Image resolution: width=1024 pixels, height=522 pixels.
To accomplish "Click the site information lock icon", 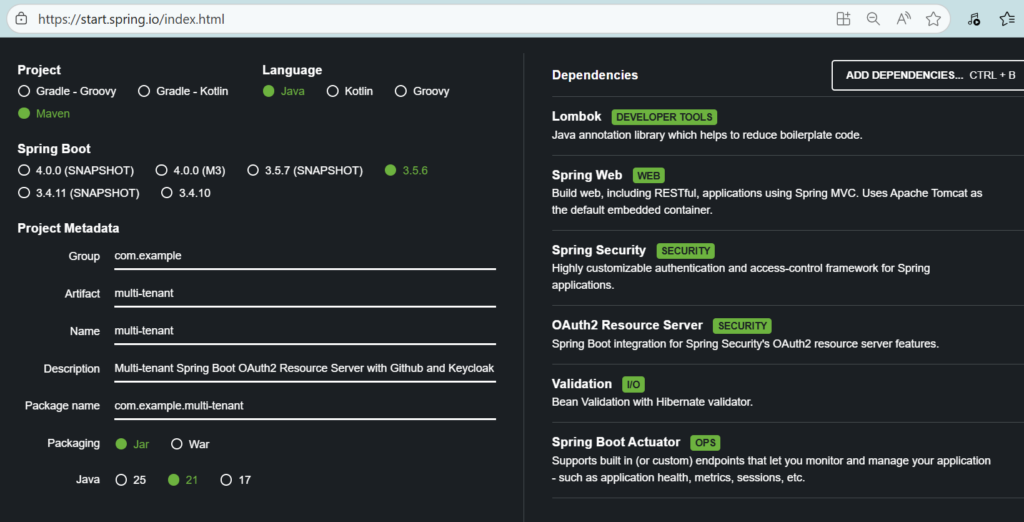I will [x=22, y=19].
